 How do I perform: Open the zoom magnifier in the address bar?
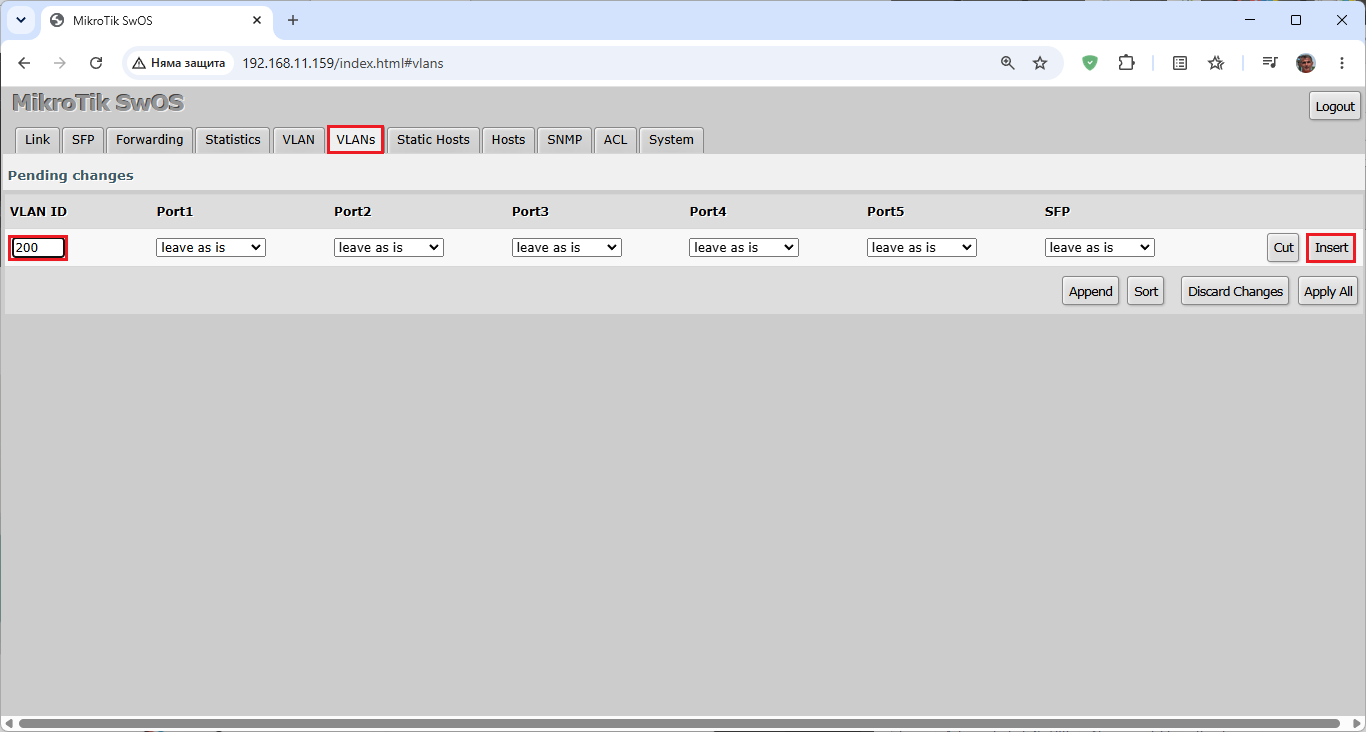1008,63
